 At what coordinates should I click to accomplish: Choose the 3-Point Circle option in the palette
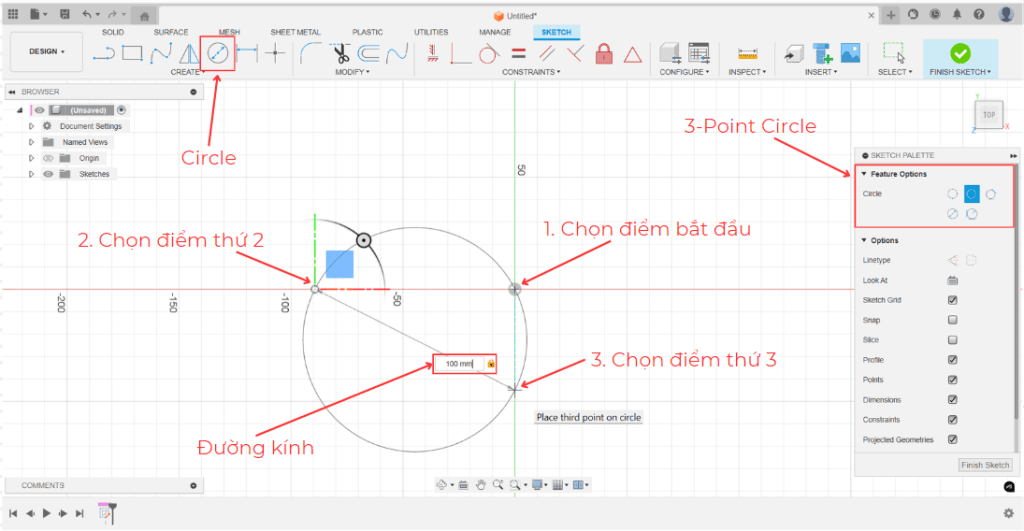(971, 194)
